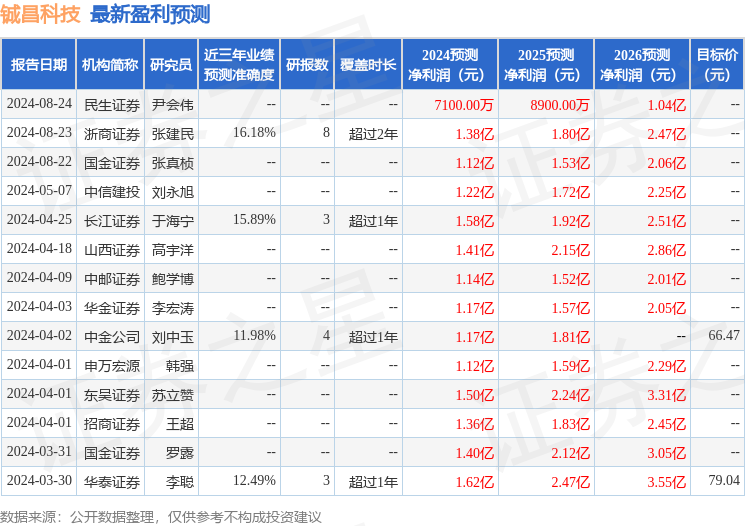Click the 2.86亿 forecast value

[667, 249]
